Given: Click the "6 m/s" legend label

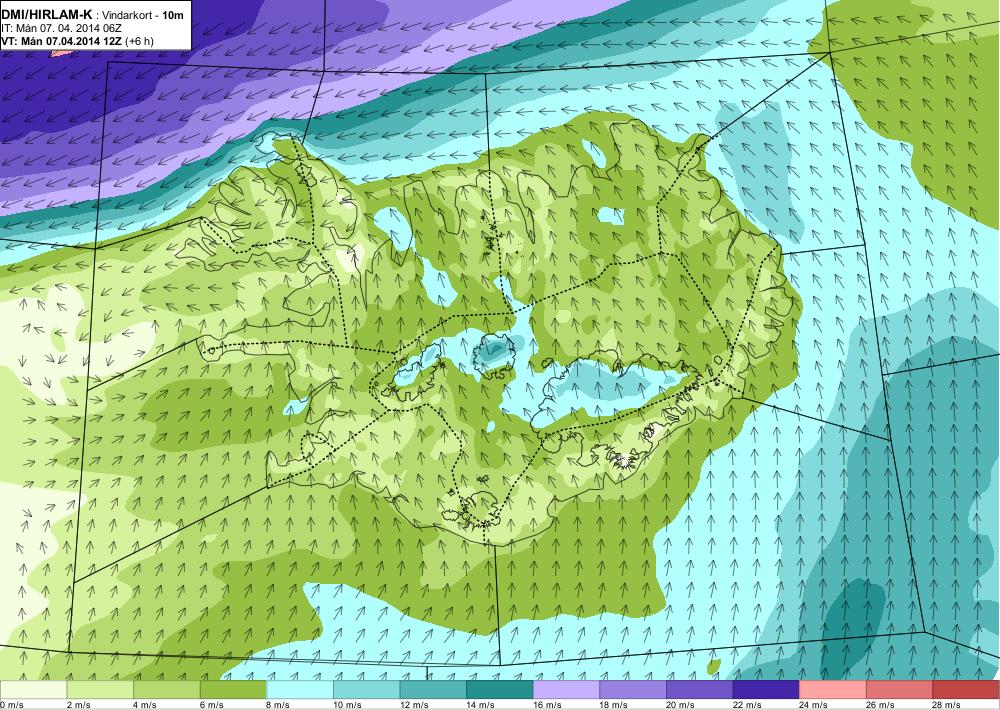Looking at the screenshot, I should click(x=212, y=704).
